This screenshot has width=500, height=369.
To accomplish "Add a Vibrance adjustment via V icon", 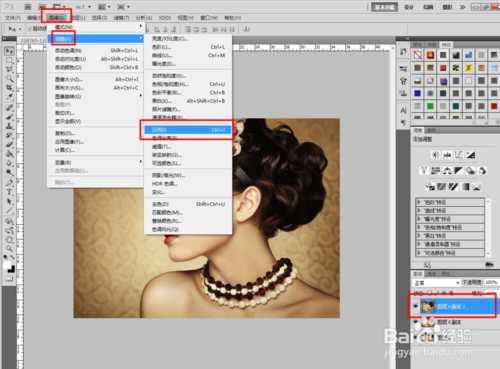I will tap(423, 171).
